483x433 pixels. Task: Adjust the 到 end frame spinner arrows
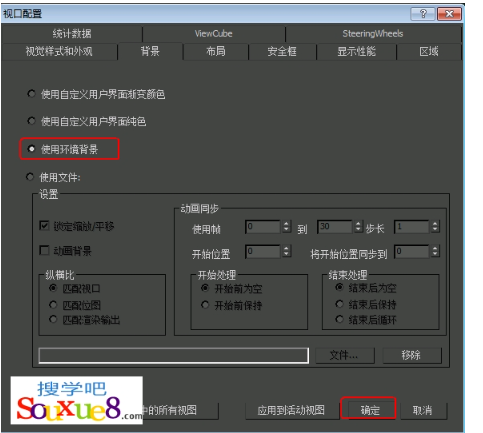(x=358, y=227)
